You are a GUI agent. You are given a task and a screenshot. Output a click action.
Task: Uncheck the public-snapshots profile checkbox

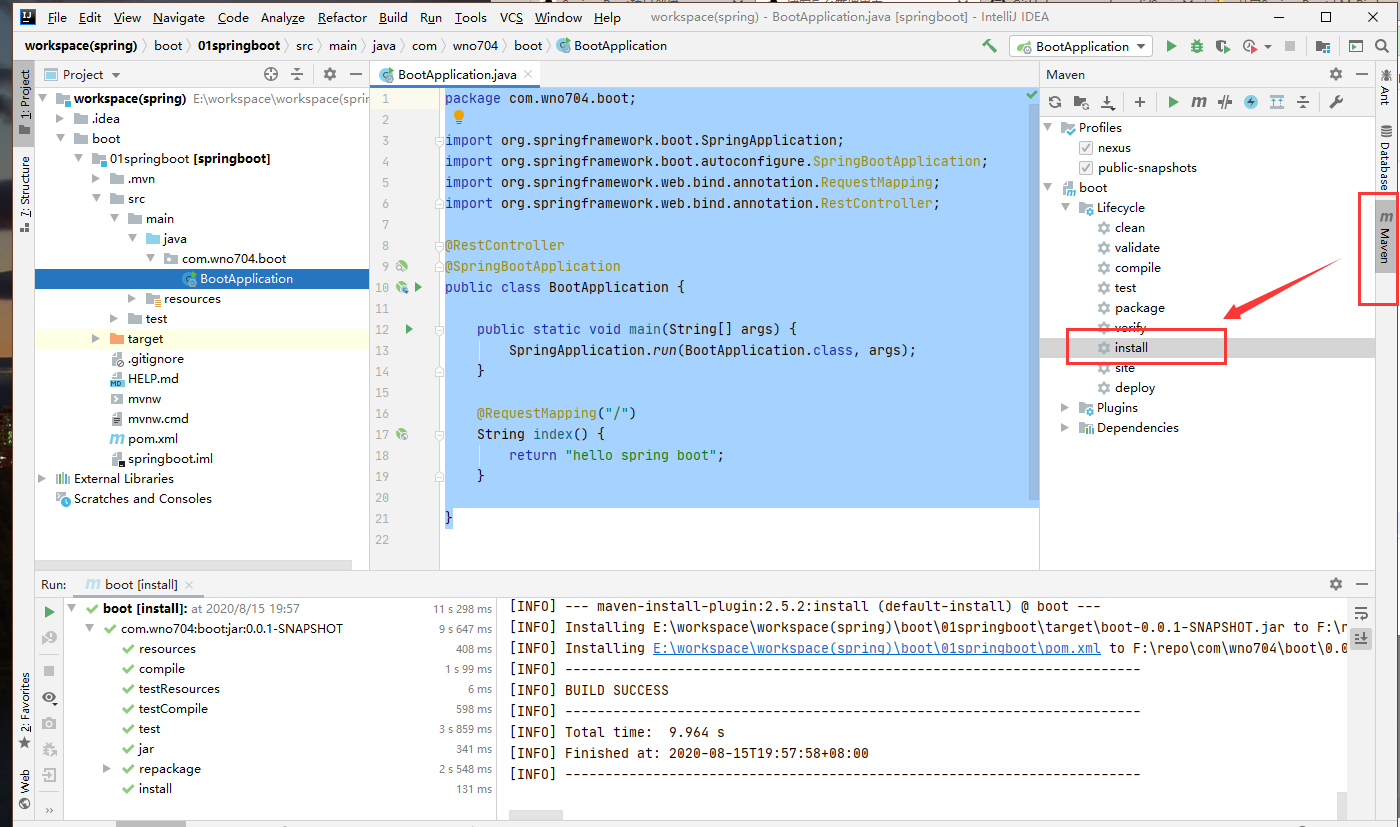(1086, 168)
